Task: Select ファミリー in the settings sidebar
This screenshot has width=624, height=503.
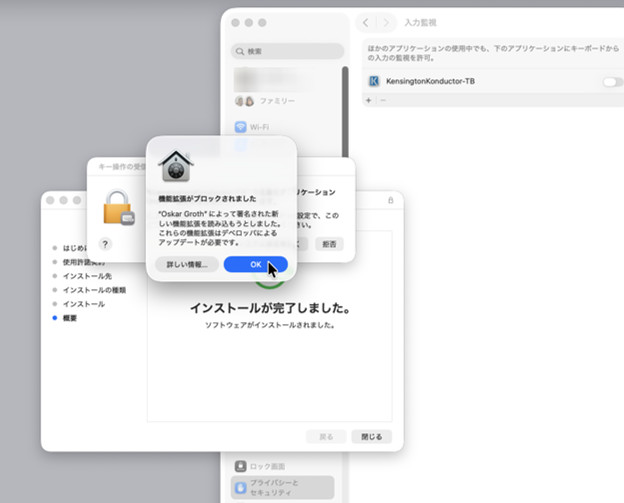Action: coord(277,101)
